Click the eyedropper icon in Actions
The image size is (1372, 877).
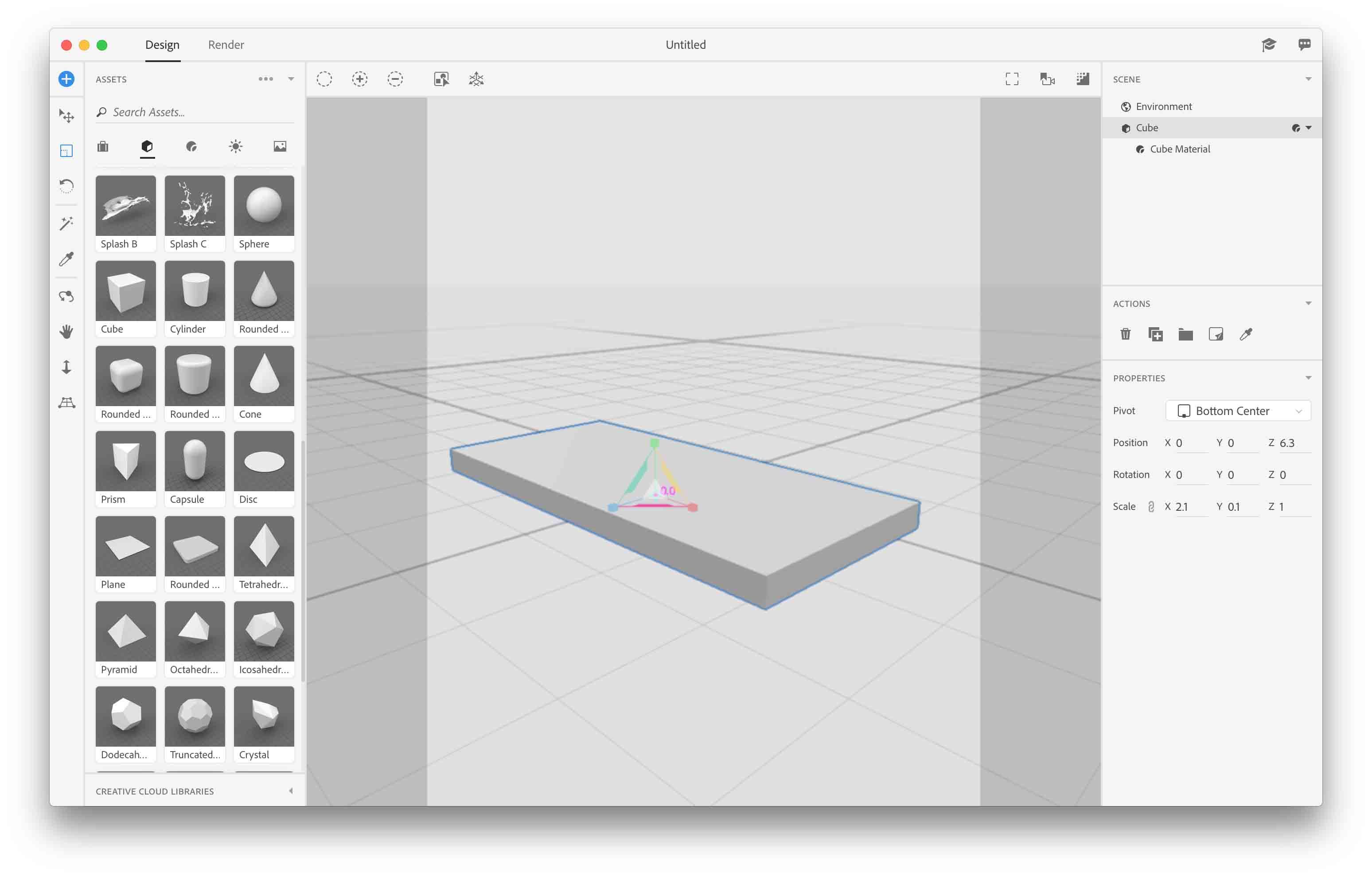(x=1246, y=334)
